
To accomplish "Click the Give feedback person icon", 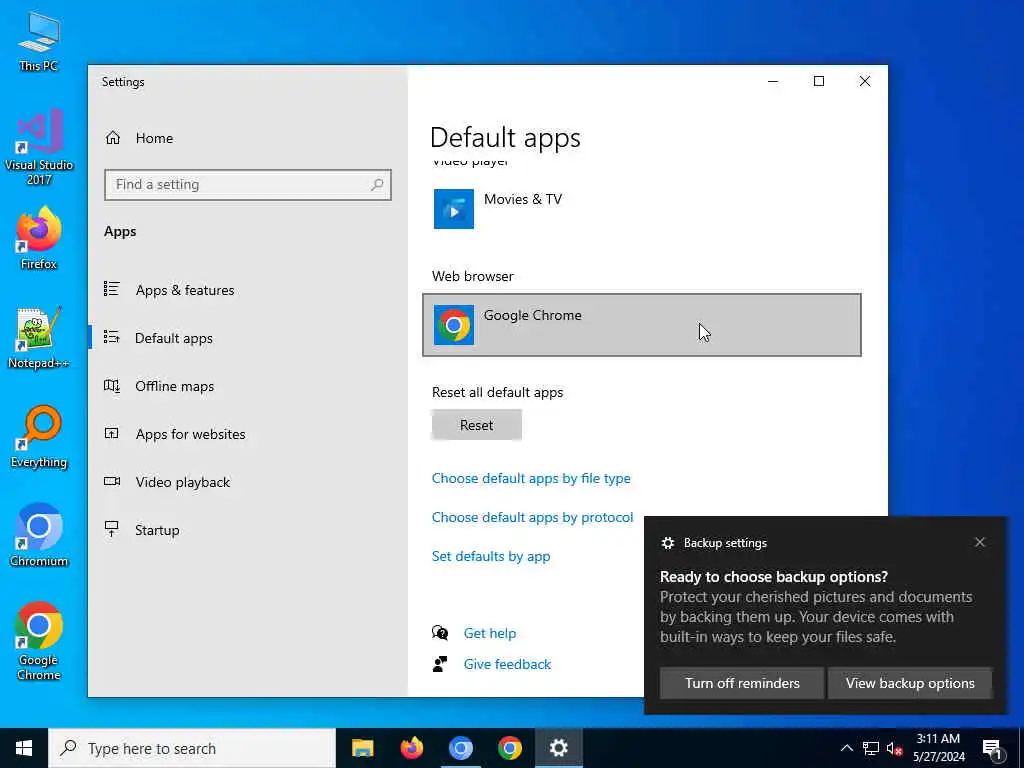I will [x=440, y=664].
